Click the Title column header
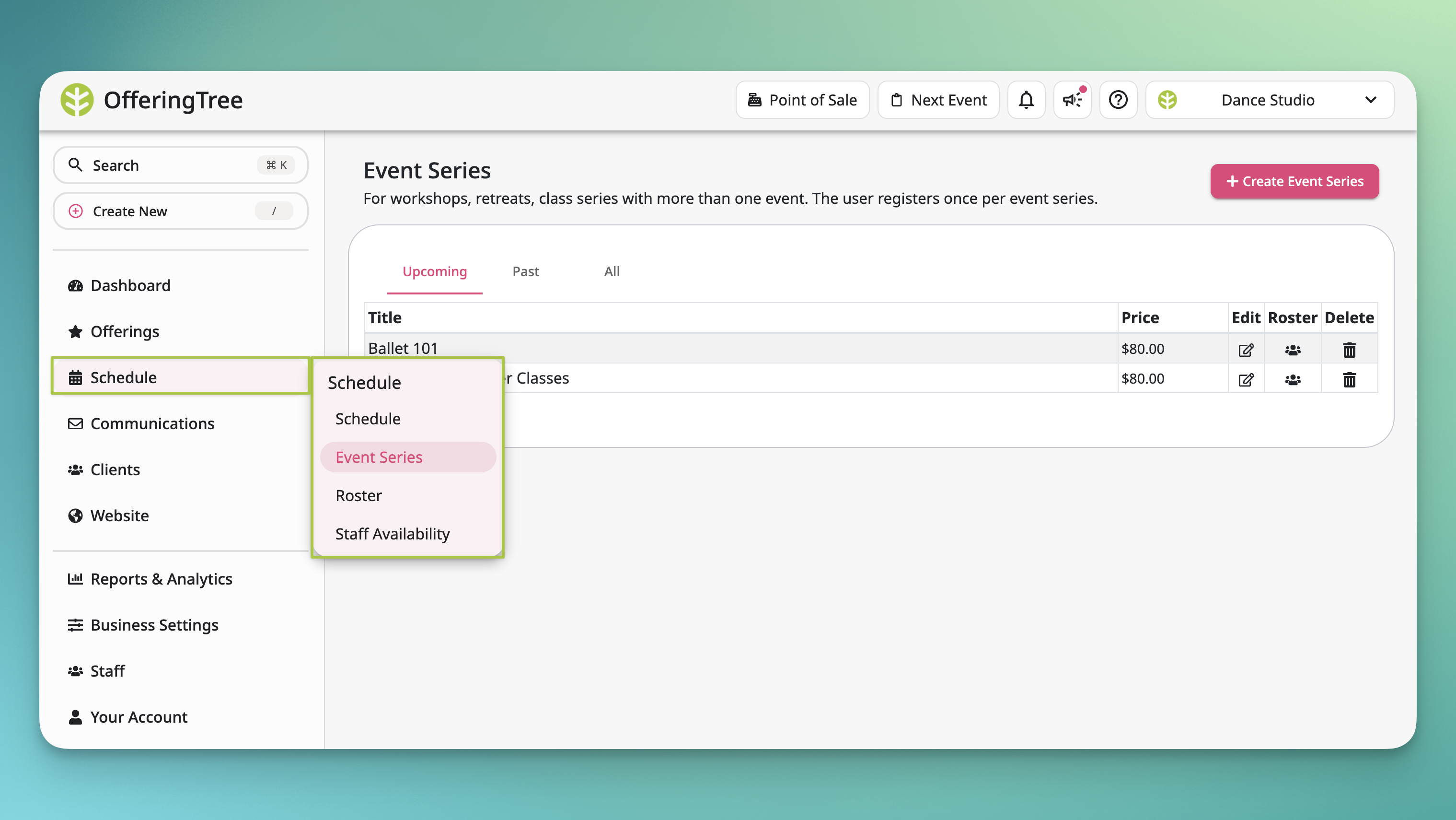This screenshot has height=820, width=1456. point(741,318)
